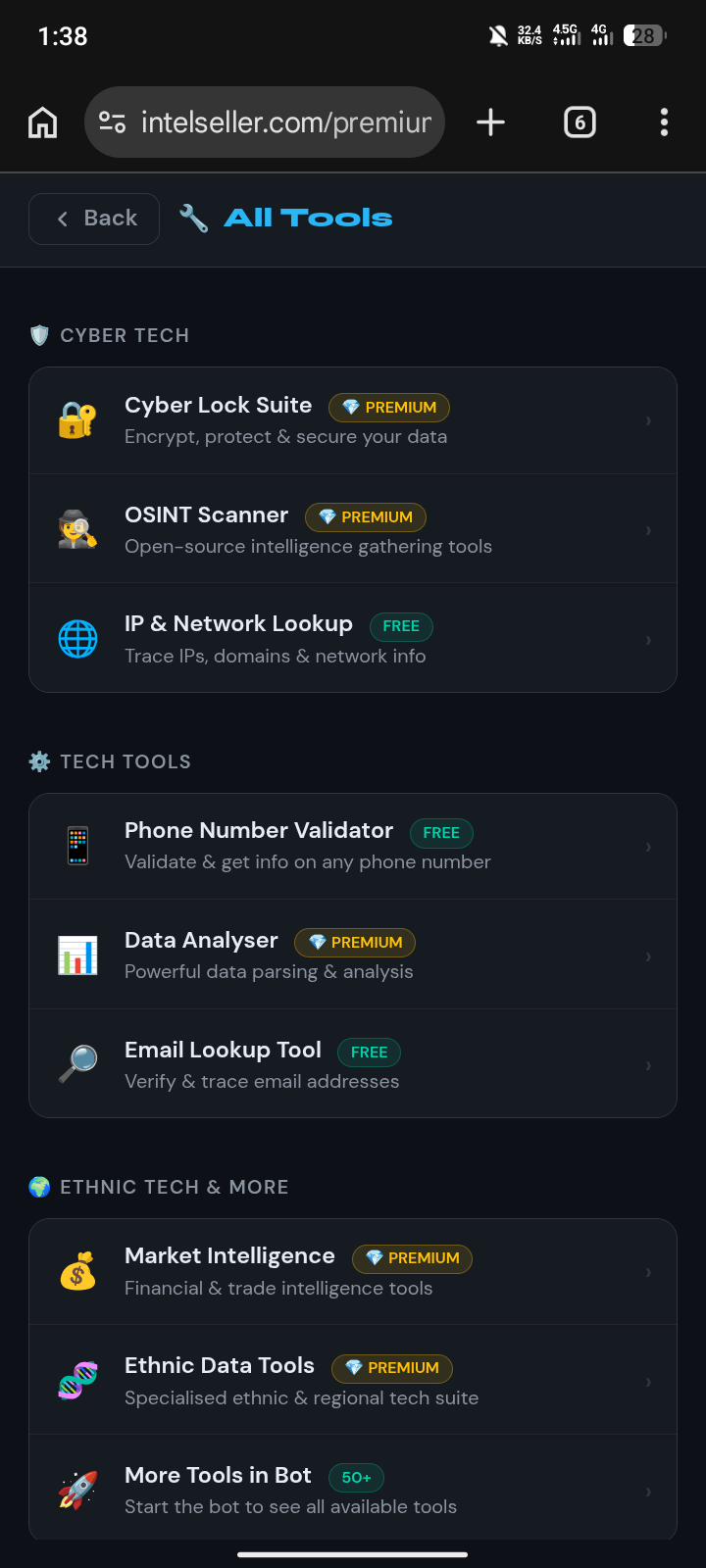Screen dimensions: 706x1568
Task: Tap the OSINT Scanner detective icon
Action: [77, 530]
